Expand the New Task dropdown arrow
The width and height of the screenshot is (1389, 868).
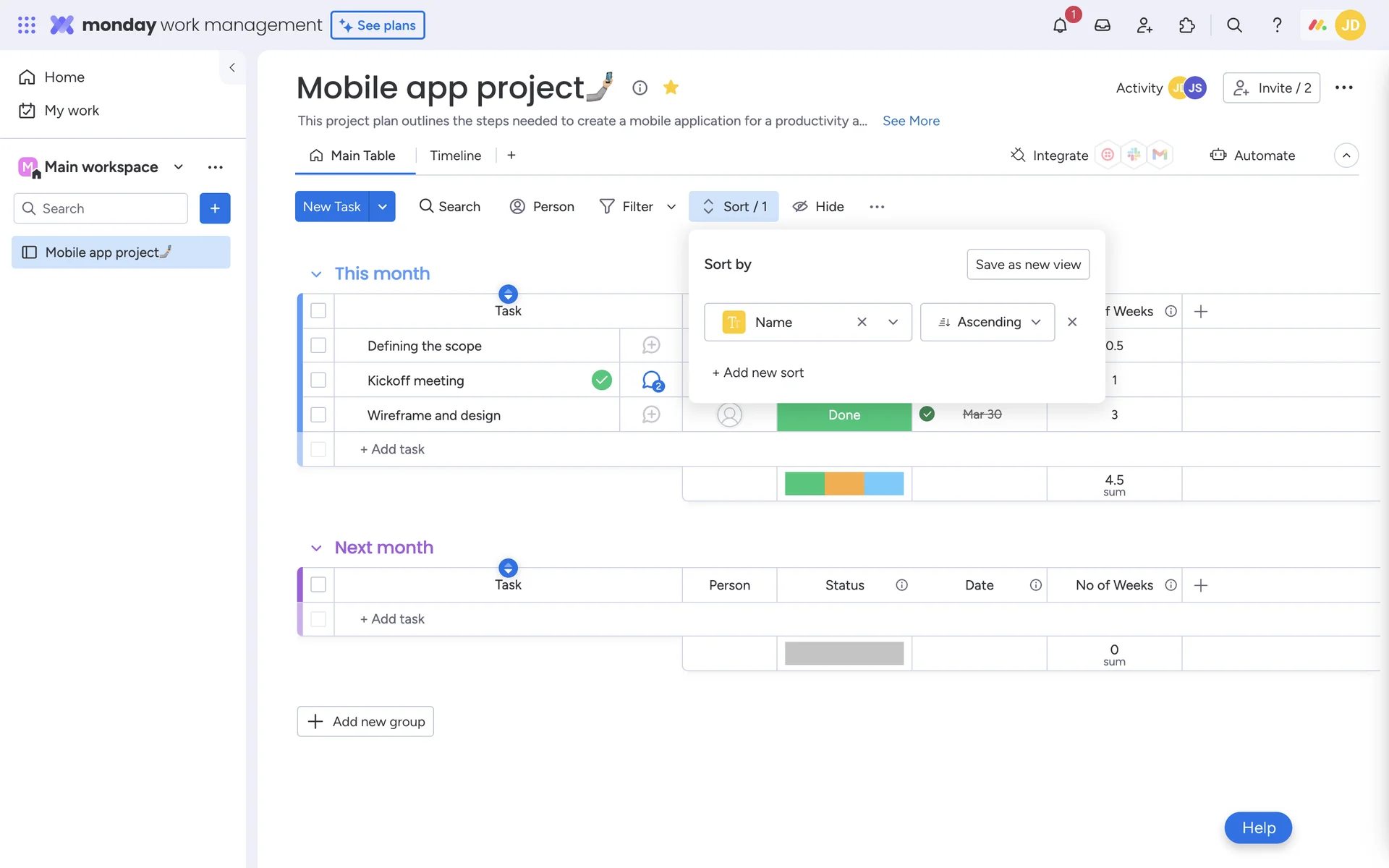pyautogui.click(x=382, y=207)
